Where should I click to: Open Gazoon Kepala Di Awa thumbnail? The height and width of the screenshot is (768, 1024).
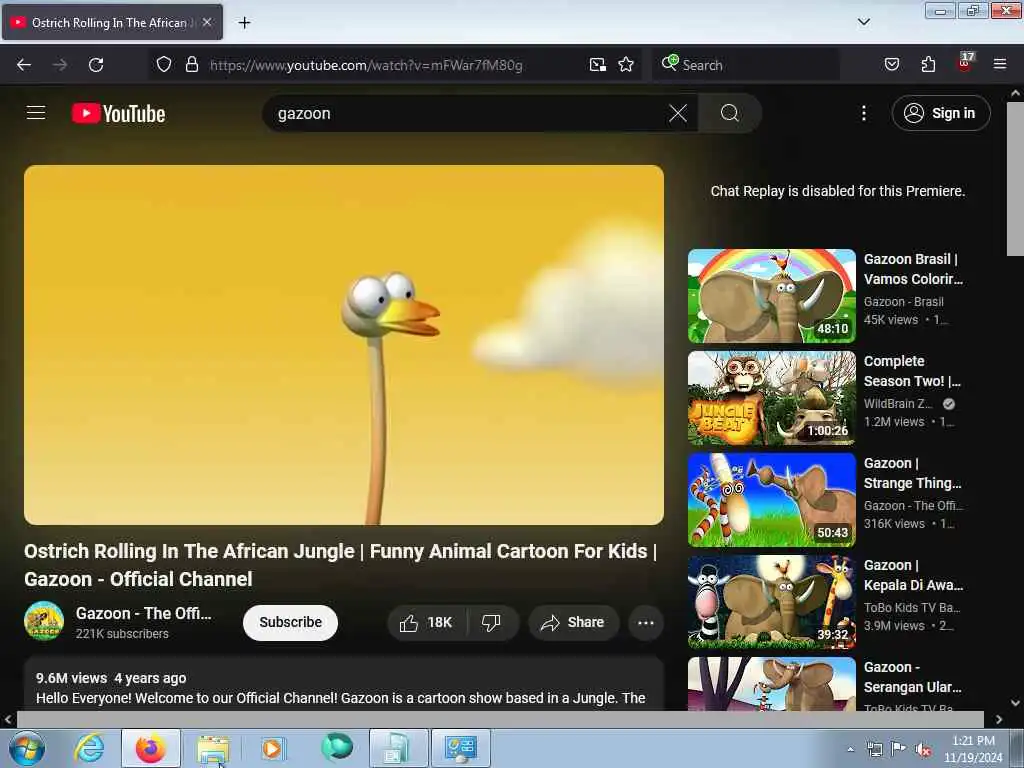771,601
